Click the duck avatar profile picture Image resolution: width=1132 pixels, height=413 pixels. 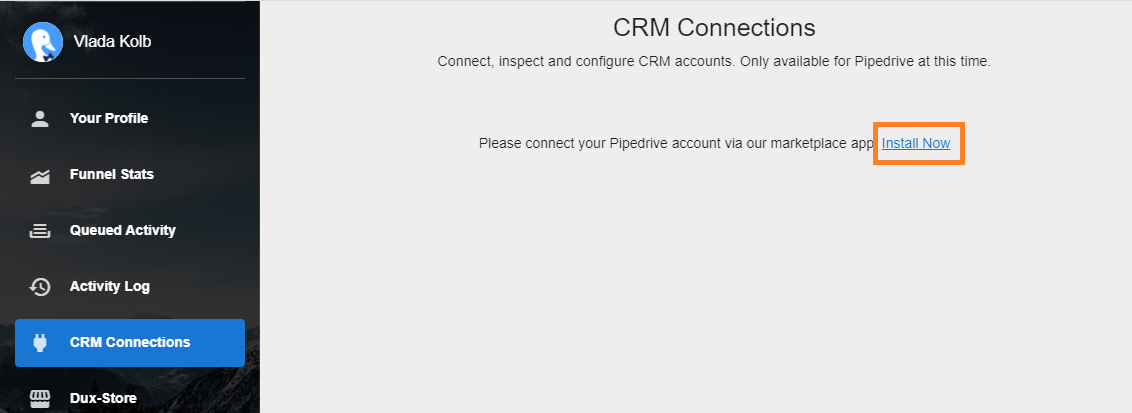pos(43,42)
